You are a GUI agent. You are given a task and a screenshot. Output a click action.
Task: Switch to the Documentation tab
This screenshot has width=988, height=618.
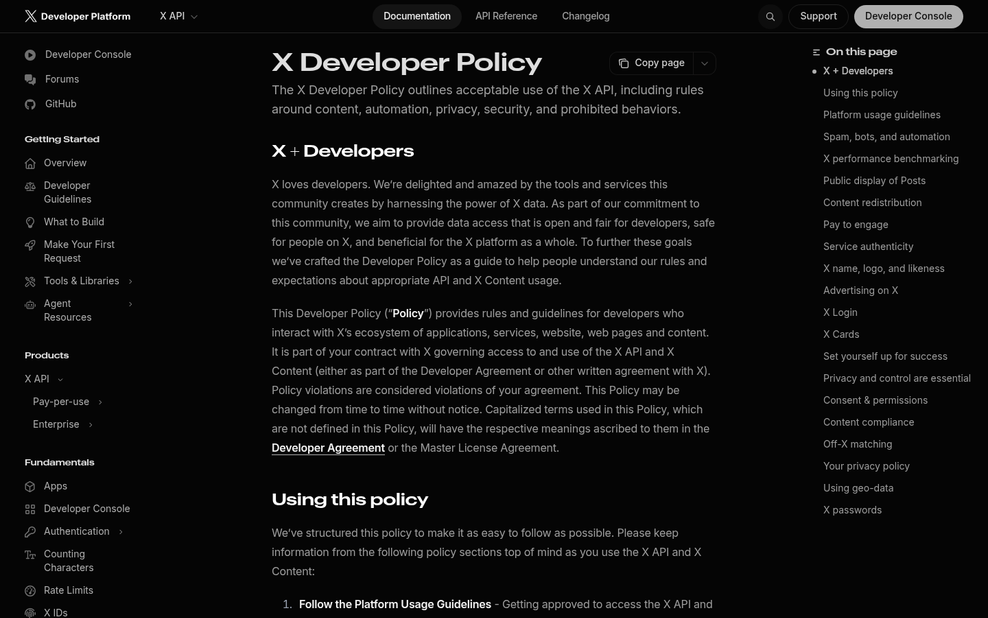point(417,16)
